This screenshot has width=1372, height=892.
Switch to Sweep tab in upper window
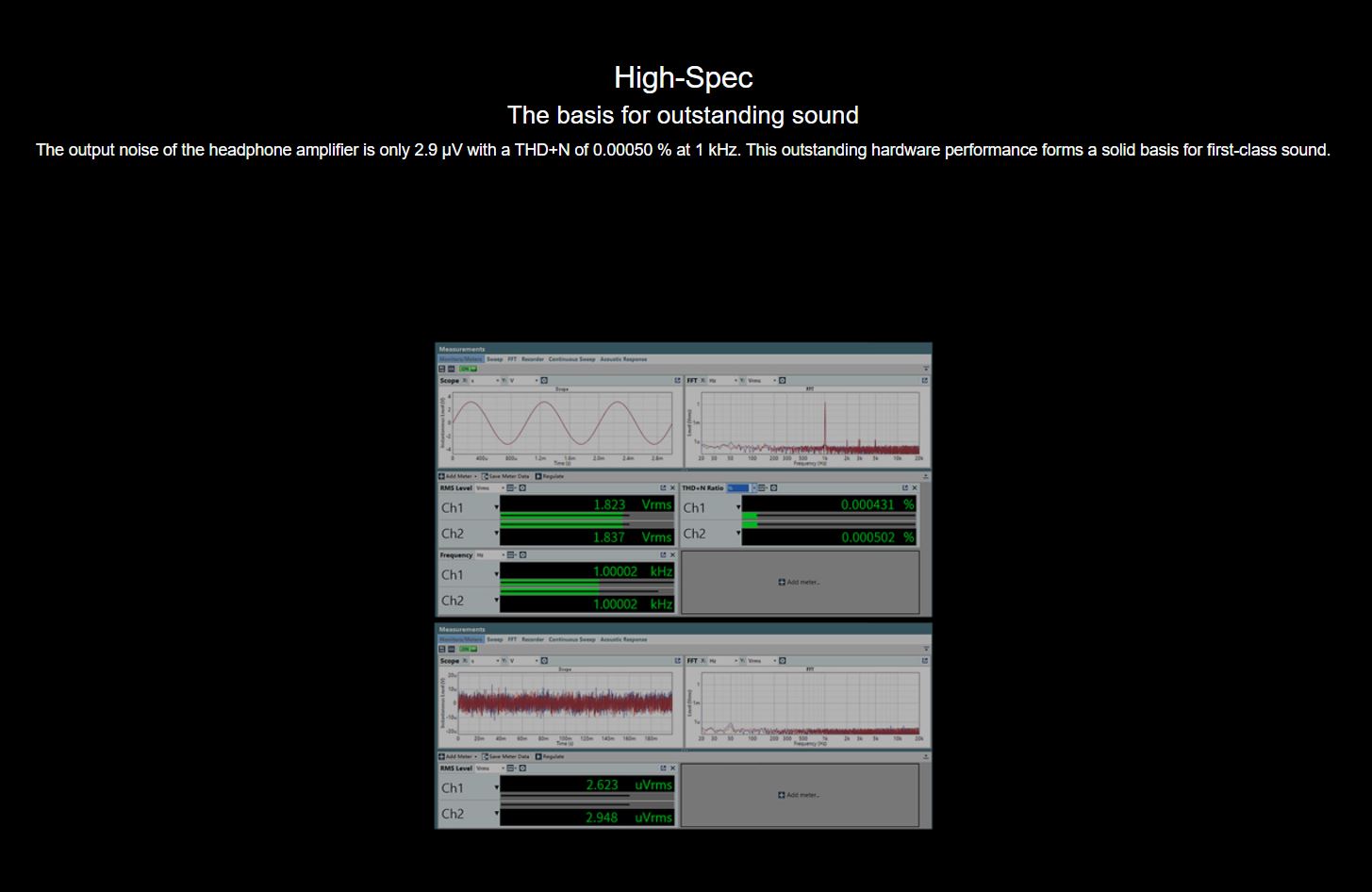(x=495, y=359)
